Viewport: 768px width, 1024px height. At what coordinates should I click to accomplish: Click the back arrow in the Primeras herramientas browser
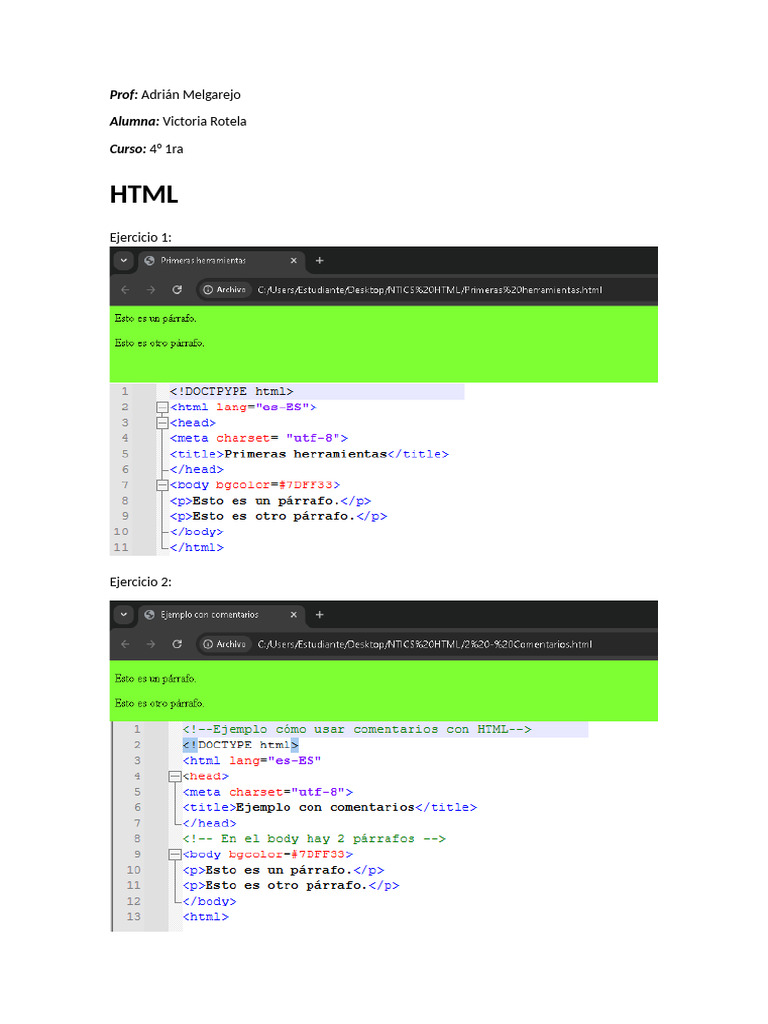(x=125, y=289)
